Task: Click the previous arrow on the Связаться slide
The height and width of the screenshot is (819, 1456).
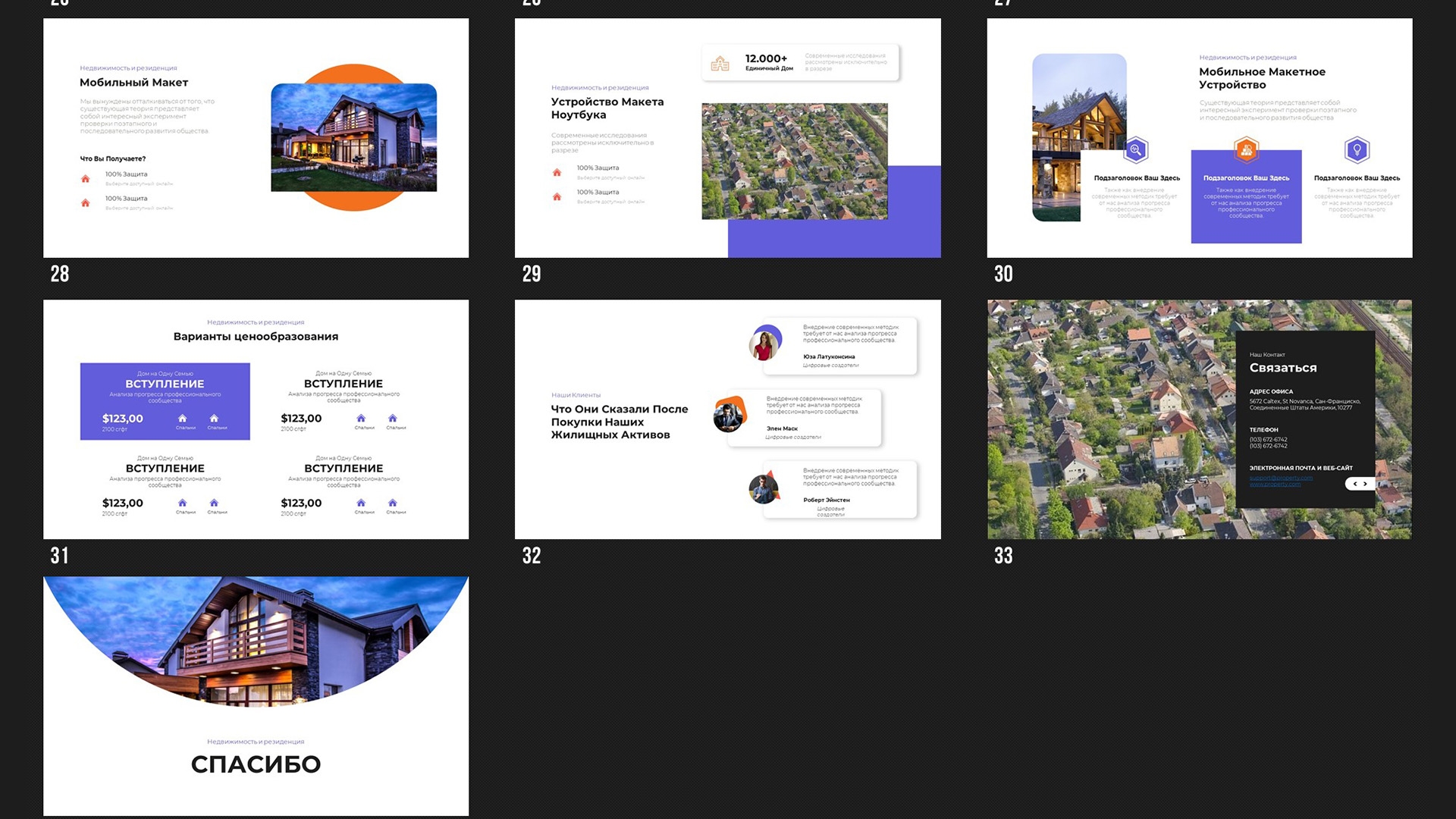Action: click(1355, 484)
